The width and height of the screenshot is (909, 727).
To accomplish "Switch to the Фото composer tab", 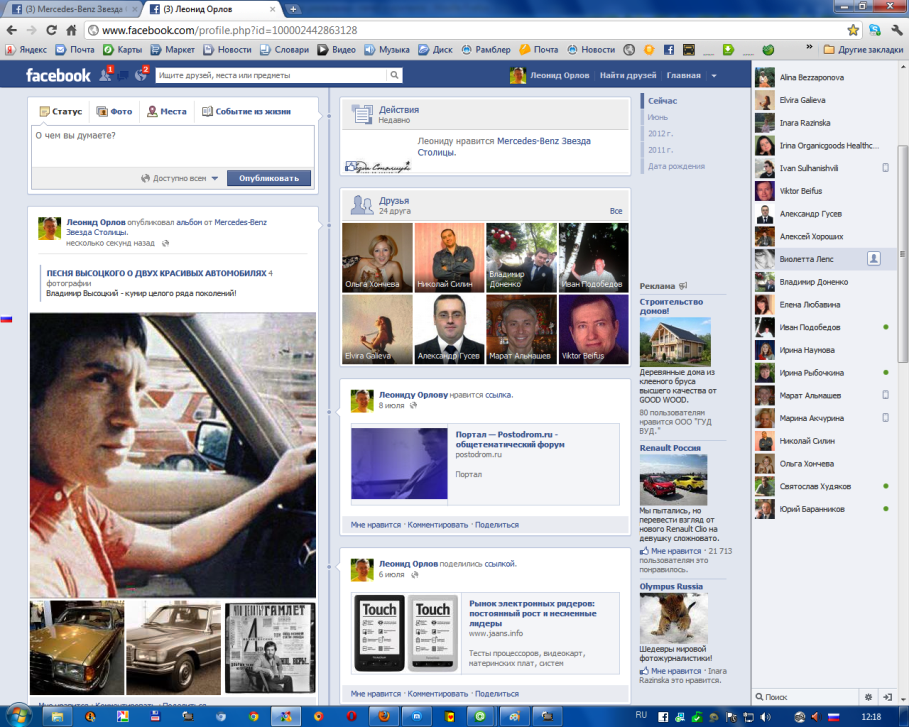I will click(115, 112).
